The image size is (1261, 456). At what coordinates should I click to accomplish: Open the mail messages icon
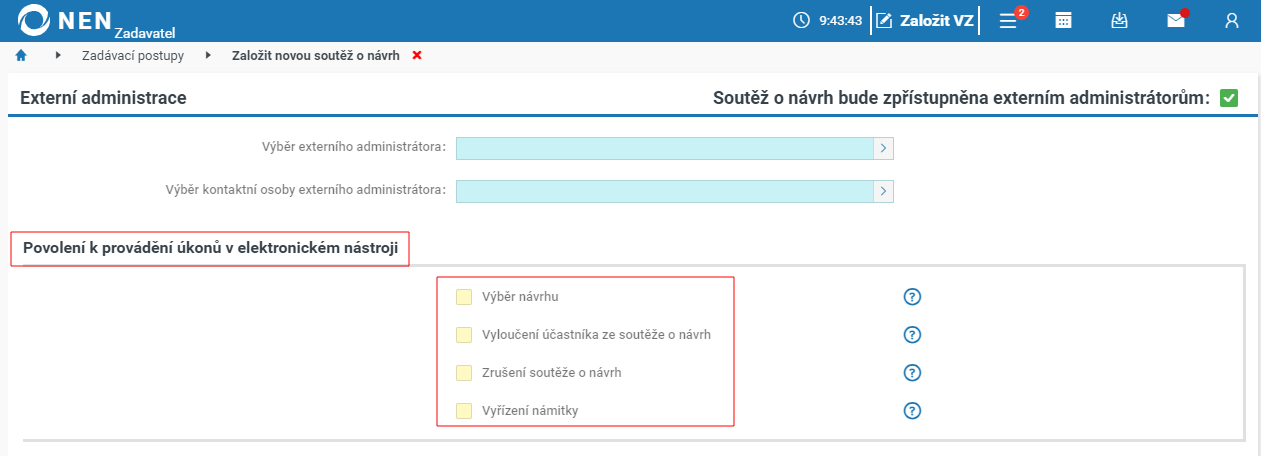[x=1176, y=20]
